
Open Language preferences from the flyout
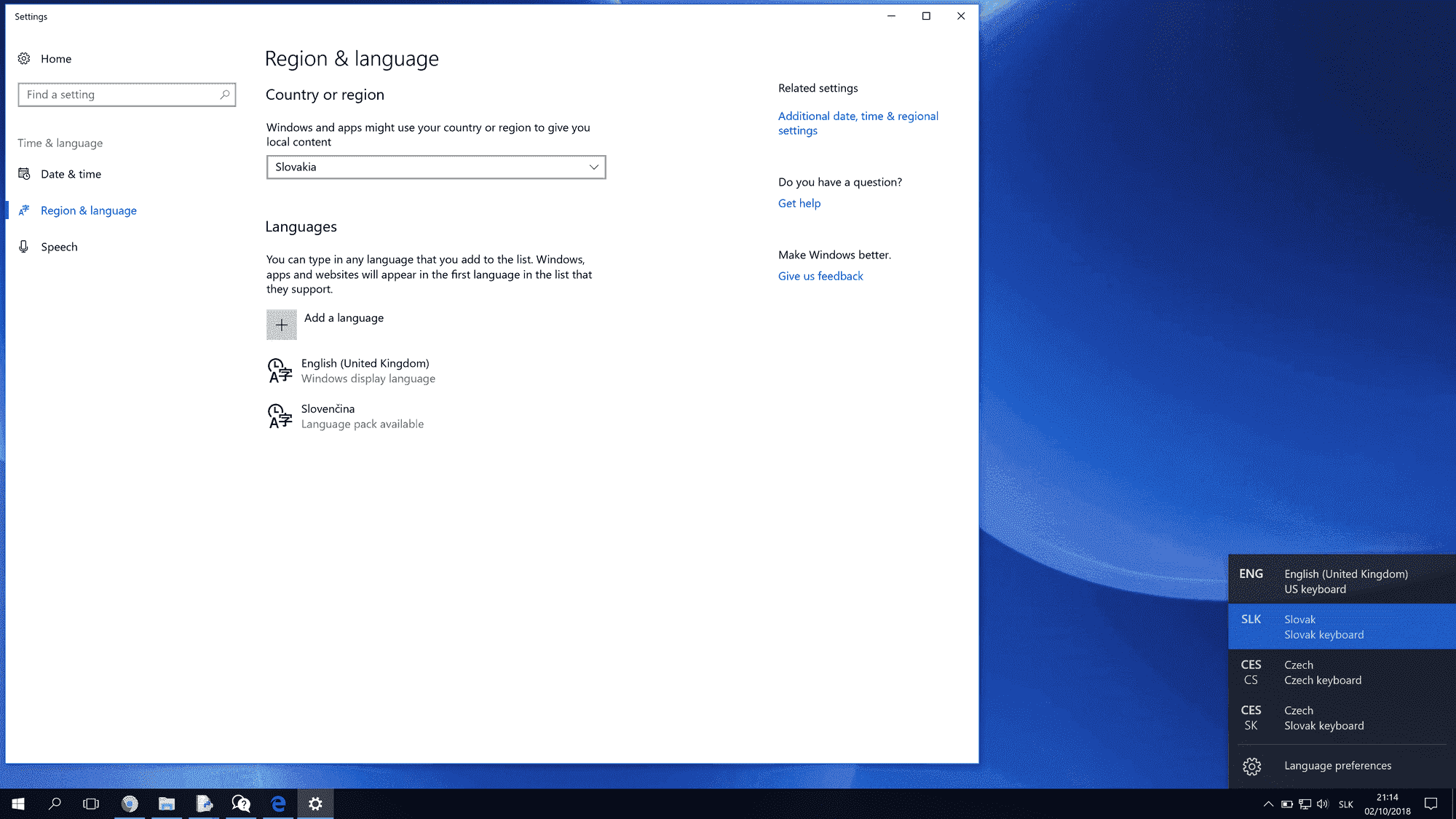(x=1342, y=766)
